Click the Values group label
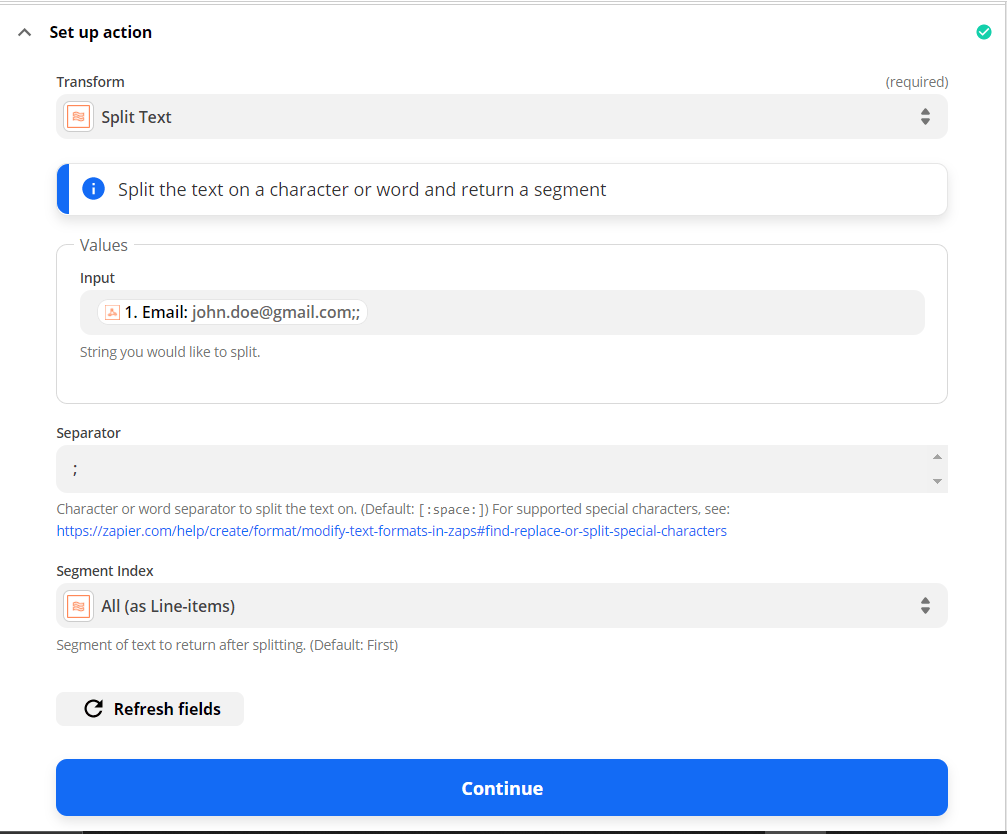The width and height of the screenshot is (1007, 834). 103,245
